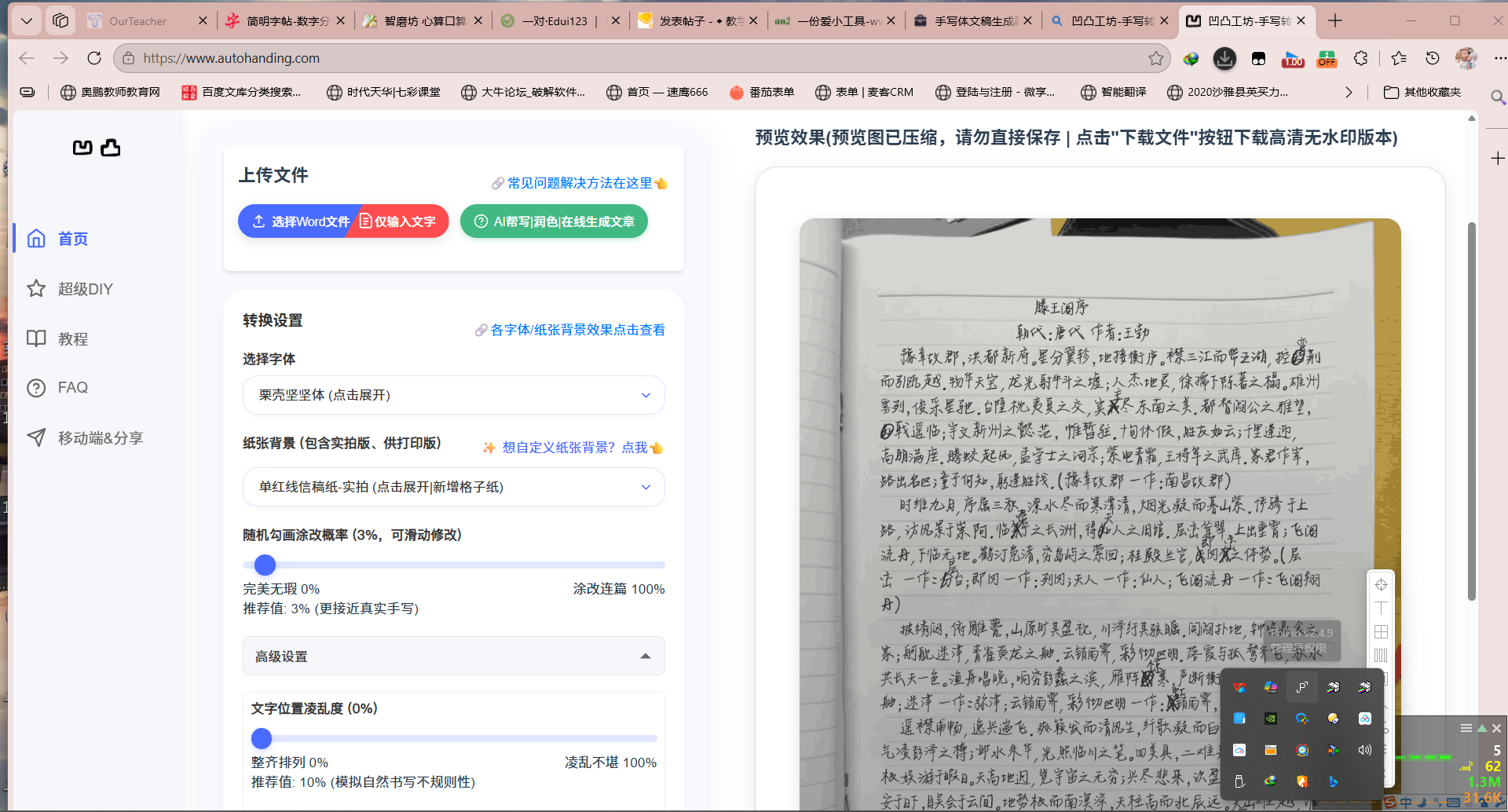Viewport: 1508px width, 812px height.
Task: Open the 首页 home sidebar item
Action: point(72,239)
